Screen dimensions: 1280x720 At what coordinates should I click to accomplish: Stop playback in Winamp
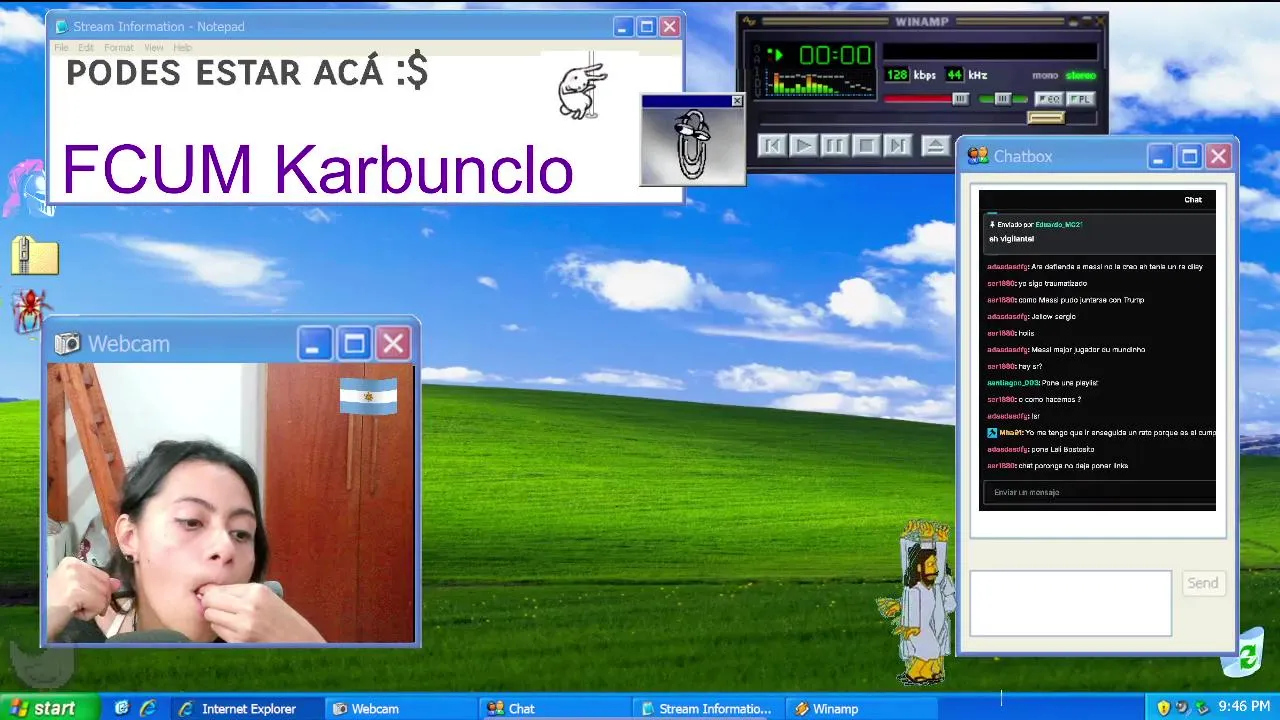click(x=866, y=146)
